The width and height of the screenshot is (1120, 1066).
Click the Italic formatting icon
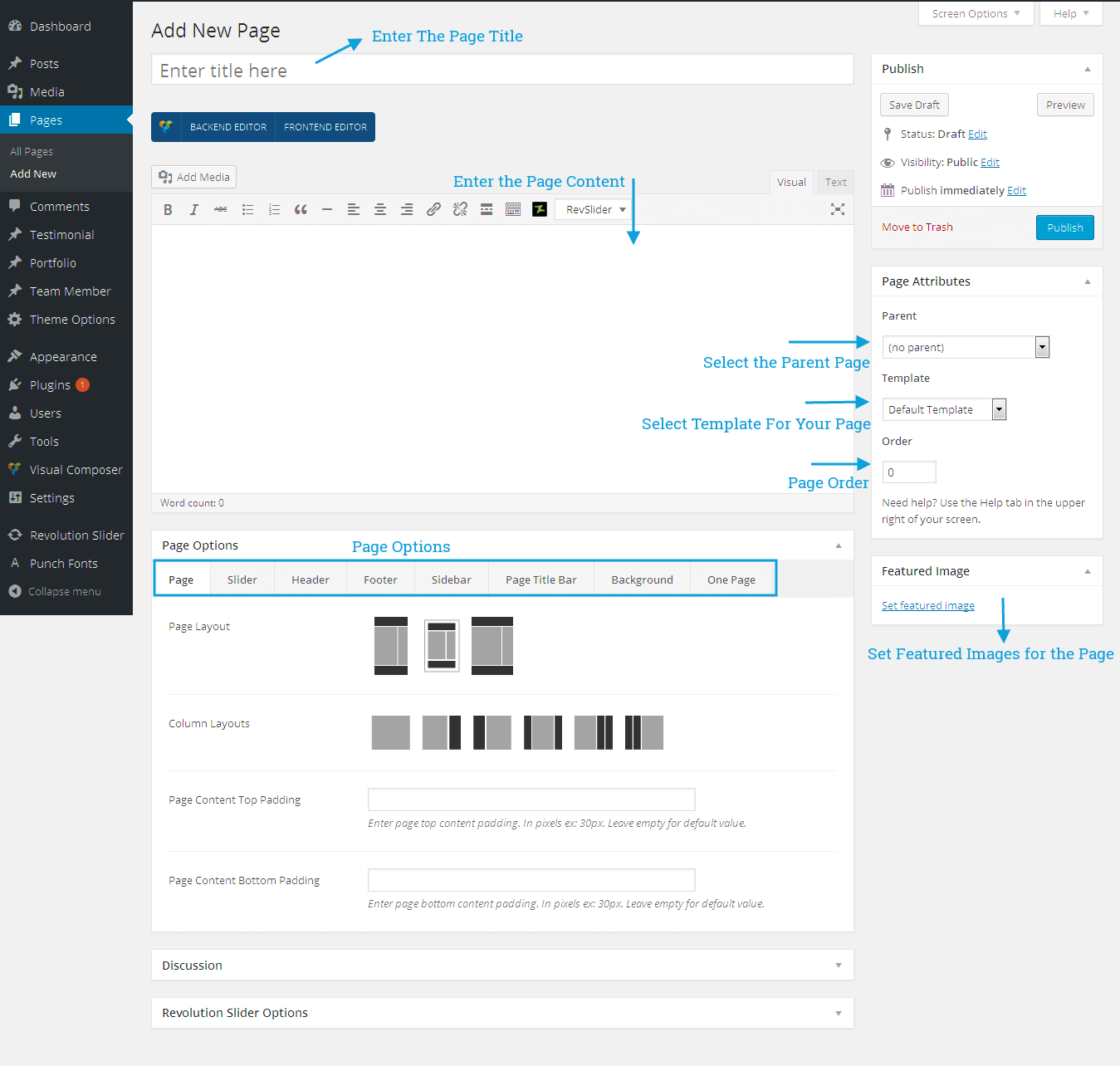tap(194, 210)
